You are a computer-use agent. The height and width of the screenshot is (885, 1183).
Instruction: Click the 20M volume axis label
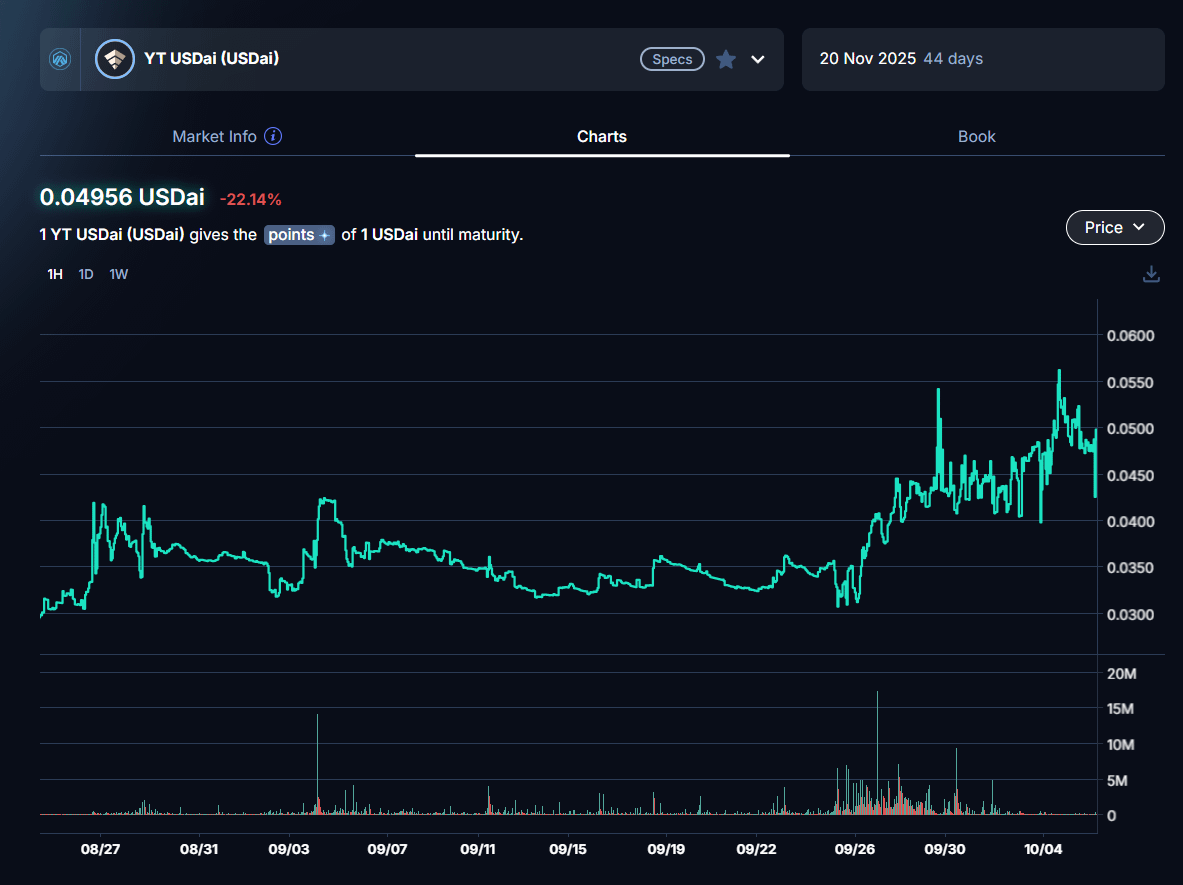(x=1121, y=674)
